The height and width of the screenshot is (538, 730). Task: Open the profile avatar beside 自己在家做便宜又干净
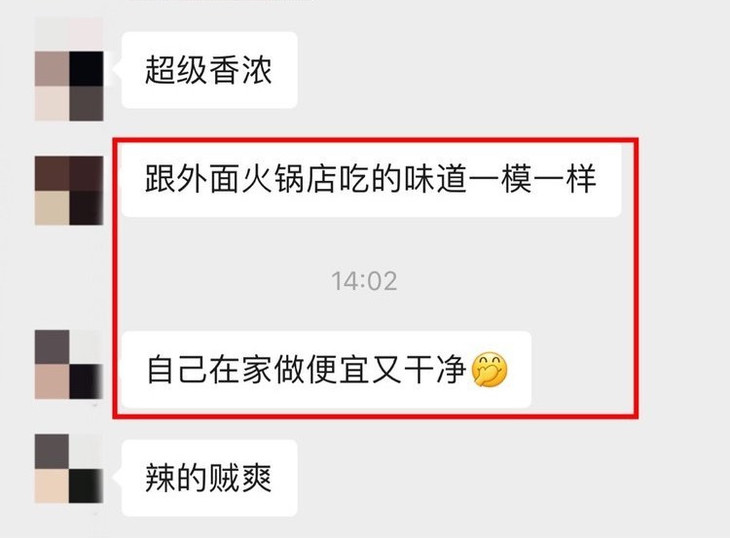(69, 364)
